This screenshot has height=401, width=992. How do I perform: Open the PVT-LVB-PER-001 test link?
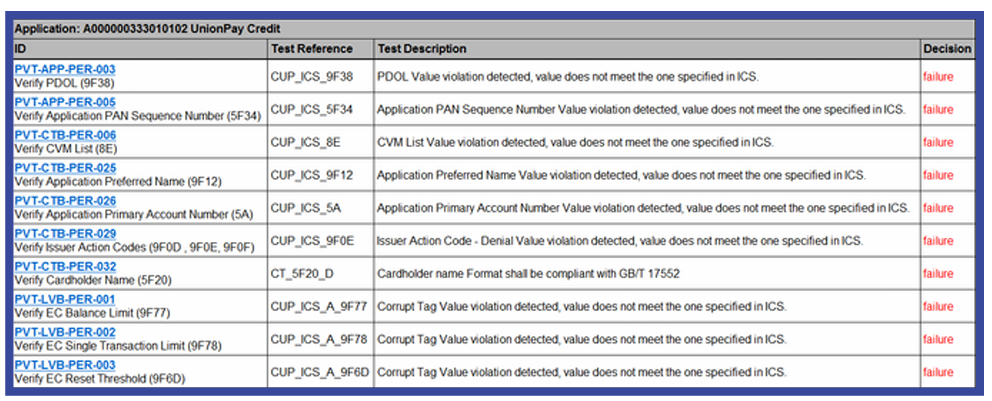click(64, 300)
